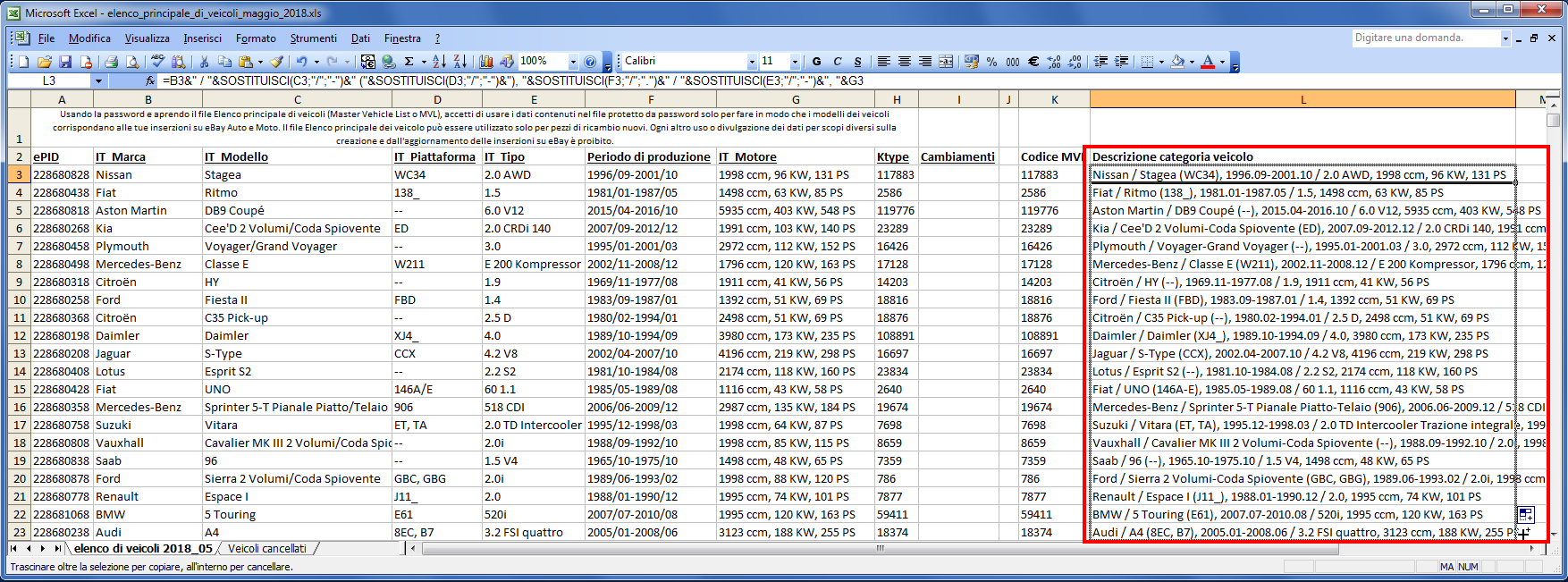This screenshot has height=582, width=1568.
Task: Click the Auto Fill Options button
Action: click(x=1525, y=514)
